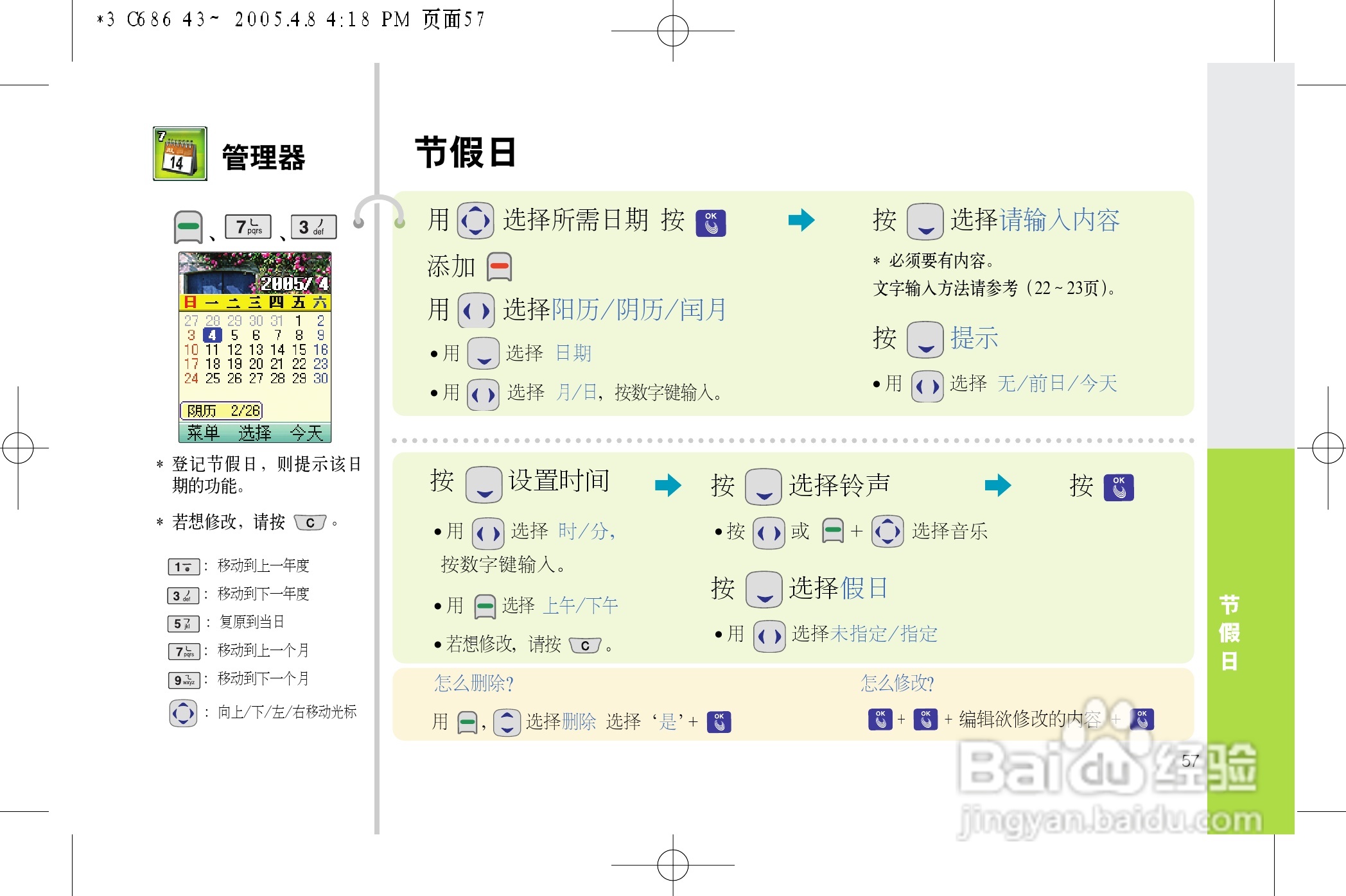The width and height of the screenshot is (1346, 896).
Task: Click the down key next to 设置时间
Action: click(x=484, y=484)
